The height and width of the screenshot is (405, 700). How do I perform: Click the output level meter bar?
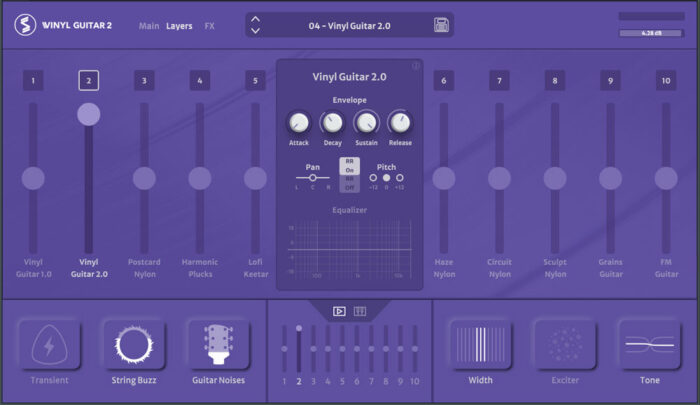click(651, 16)
